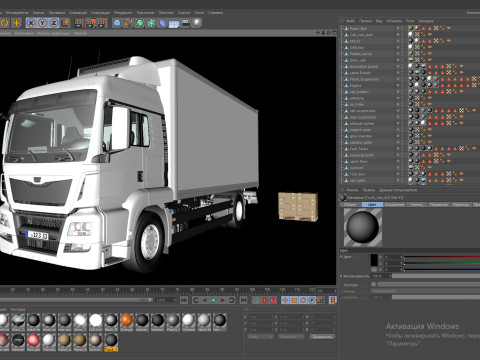Toggle the X axis lock

pos(31,23)
